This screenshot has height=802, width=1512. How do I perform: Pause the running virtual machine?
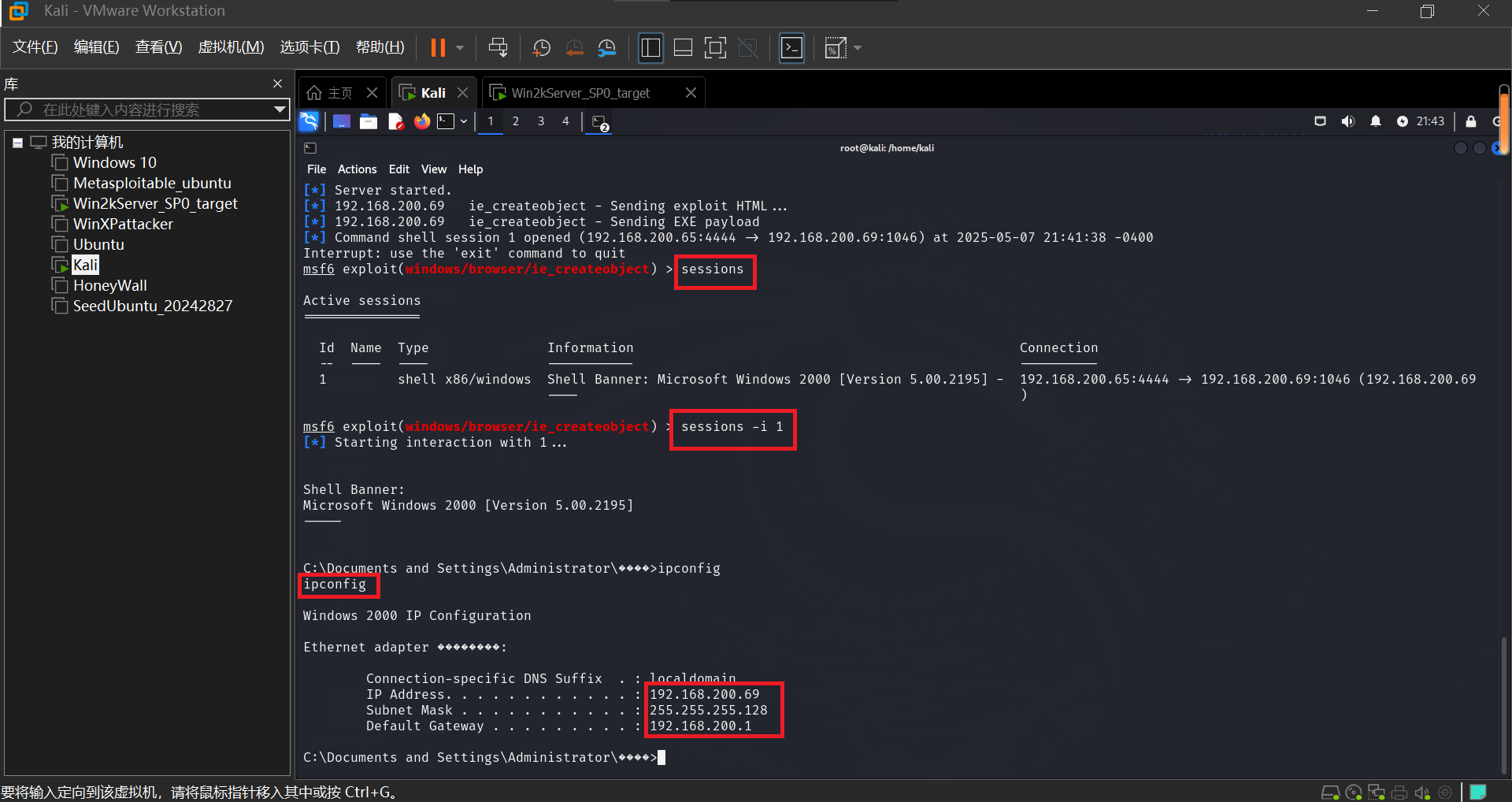pyautogui.click(x=438, y=48)
